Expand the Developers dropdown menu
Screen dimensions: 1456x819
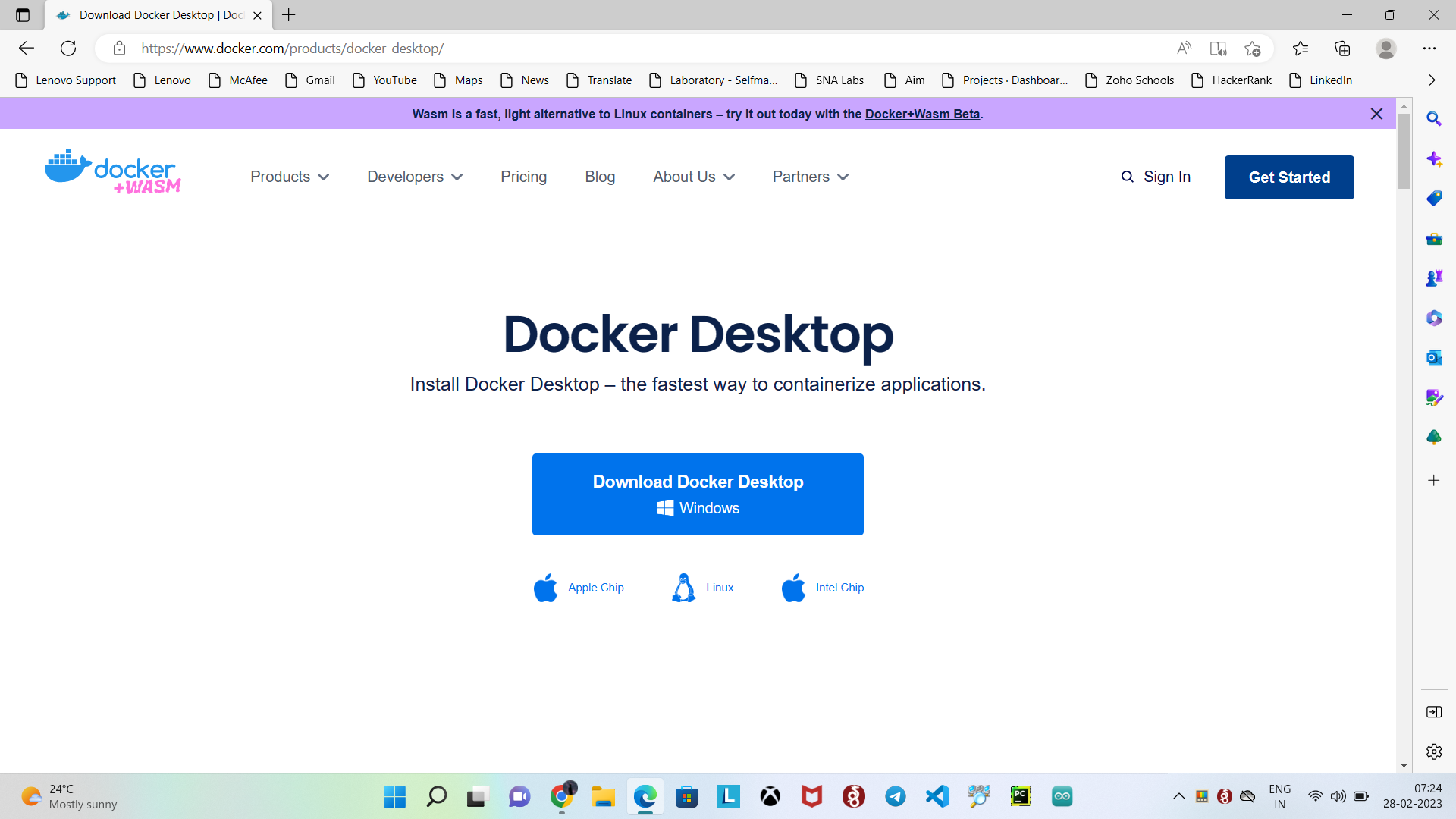coord(415,177)
